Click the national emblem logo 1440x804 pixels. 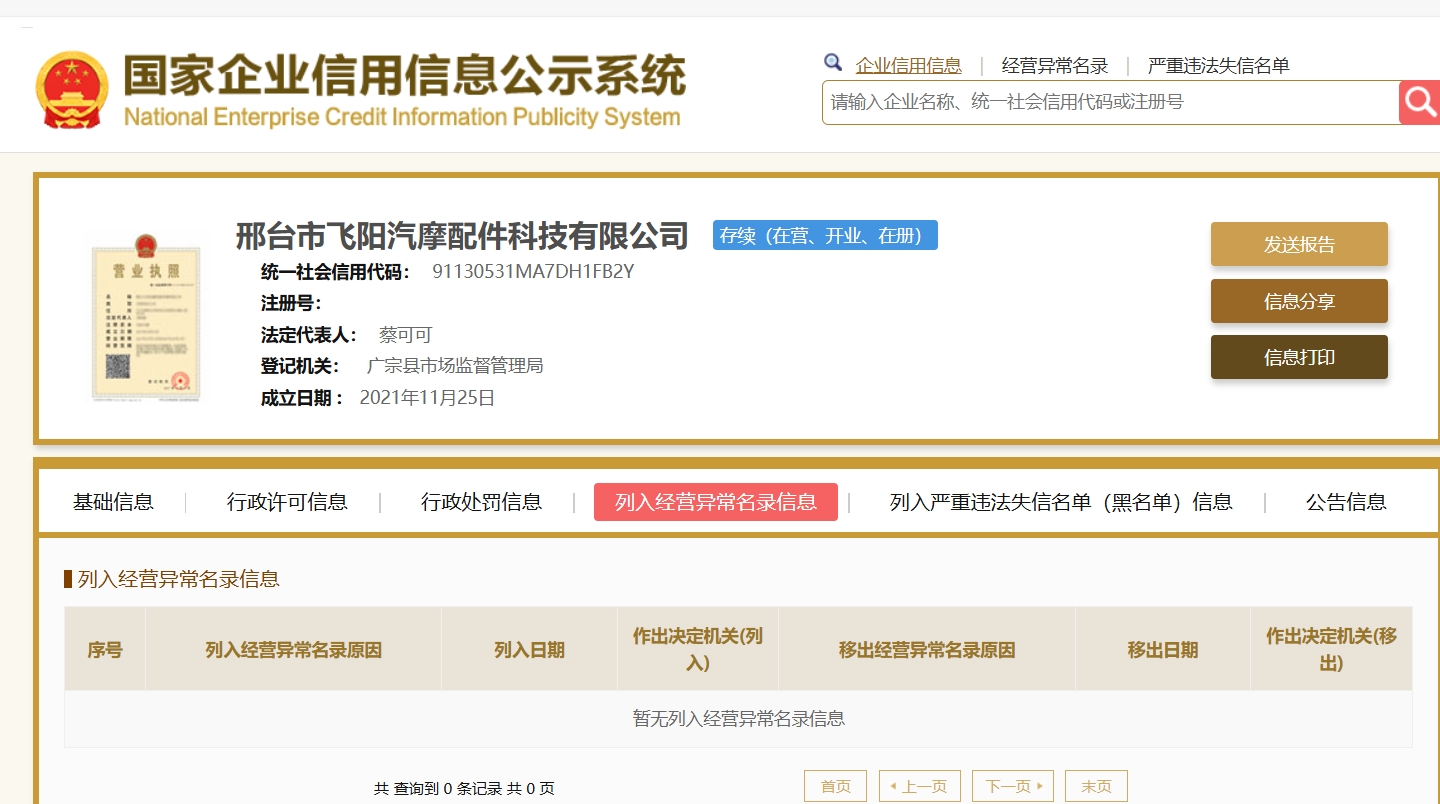tap(71, 90)
